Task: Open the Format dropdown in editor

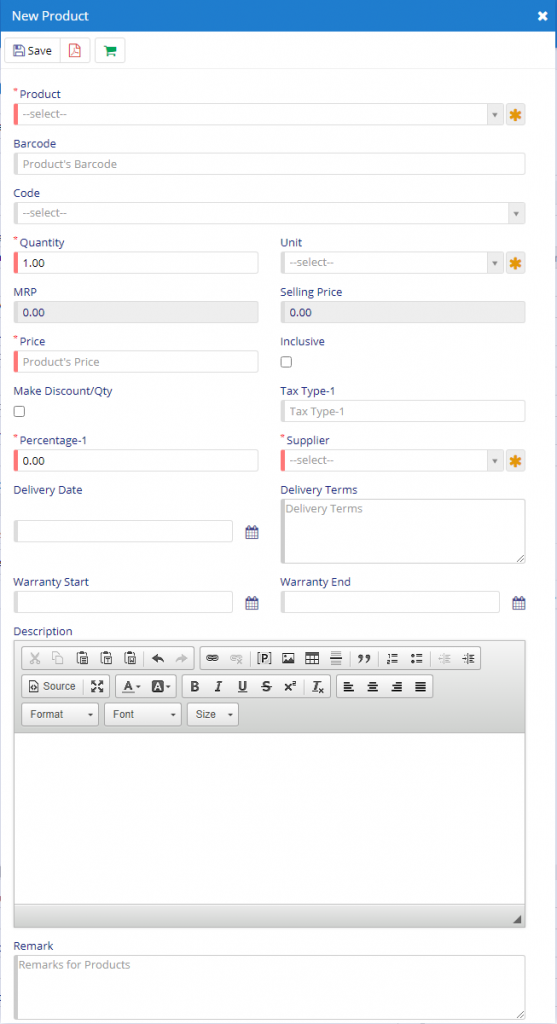Action: click(60, 714)
